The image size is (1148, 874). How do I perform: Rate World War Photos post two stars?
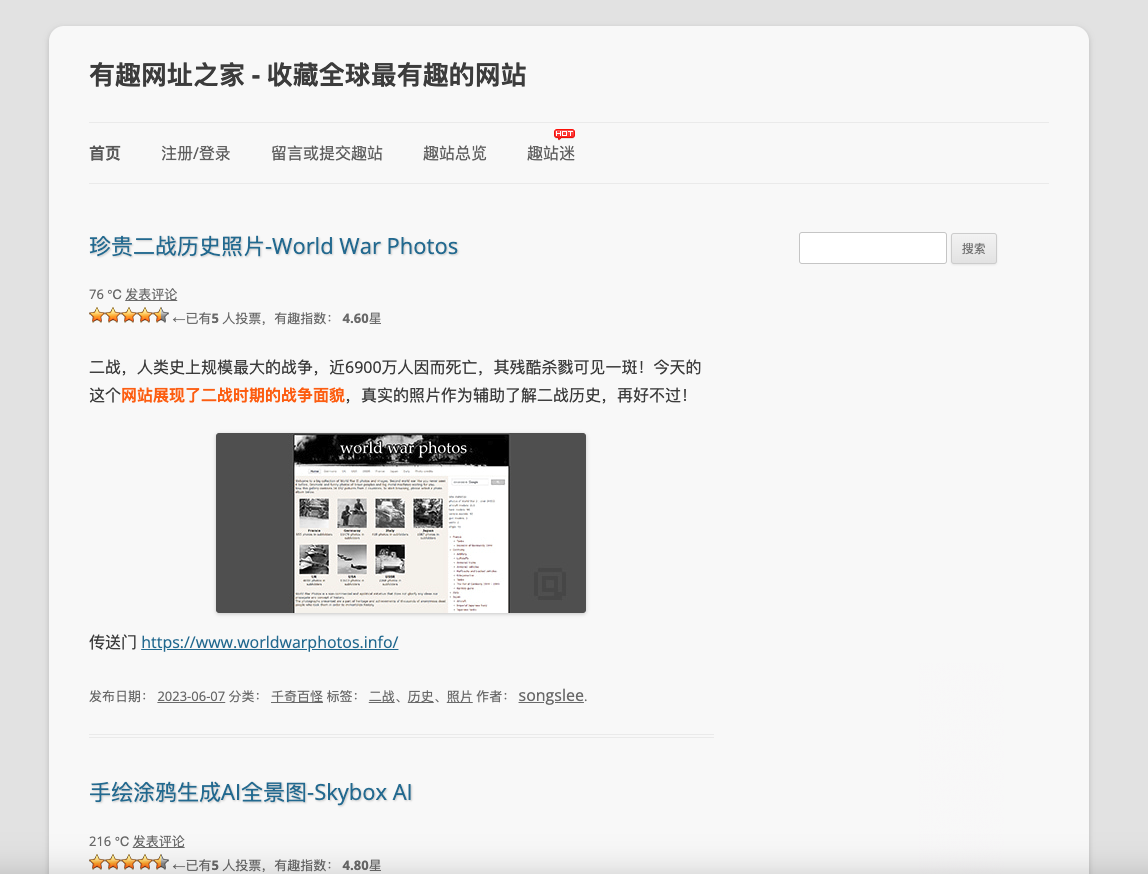[113, 315]
